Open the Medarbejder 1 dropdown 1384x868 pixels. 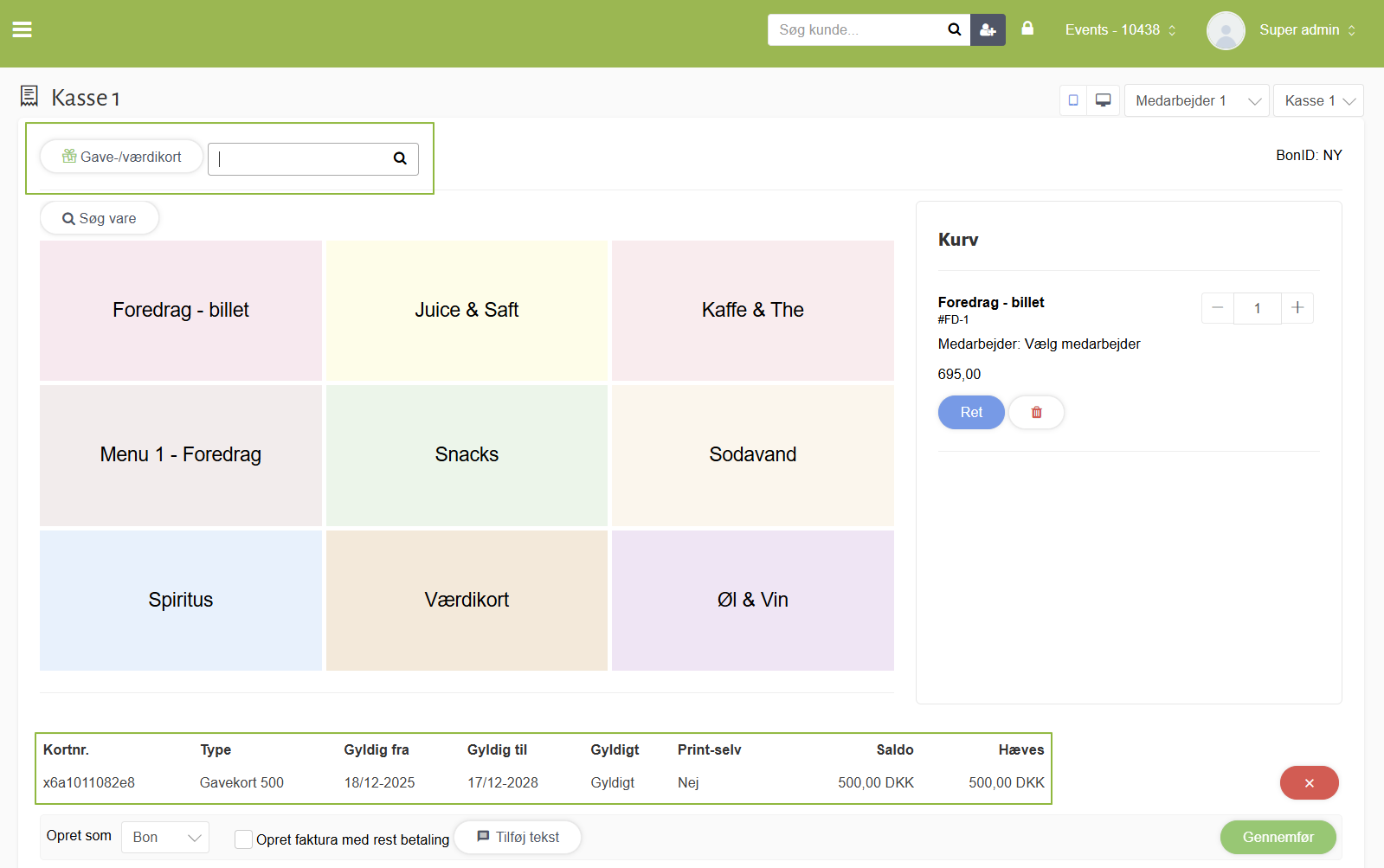click(1195, 100)
